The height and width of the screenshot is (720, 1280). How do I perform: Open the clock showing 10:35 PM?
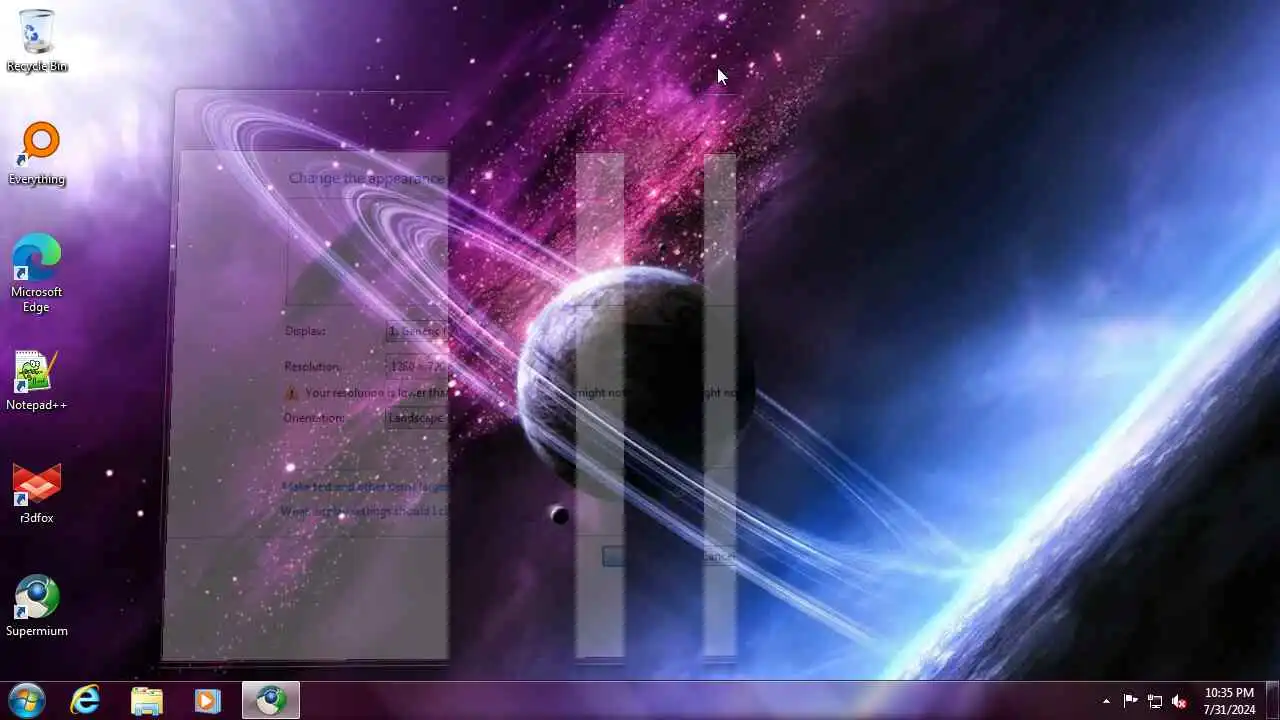1229,701
